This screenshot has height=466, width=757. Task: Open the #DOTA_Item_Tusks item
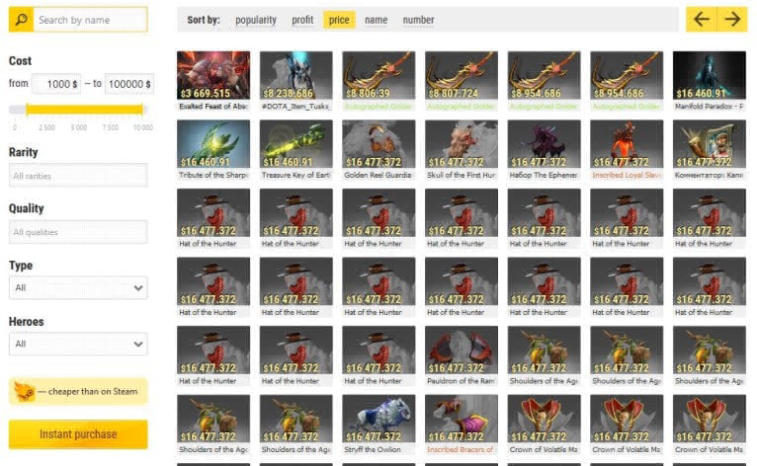click(x=296, y=81)
